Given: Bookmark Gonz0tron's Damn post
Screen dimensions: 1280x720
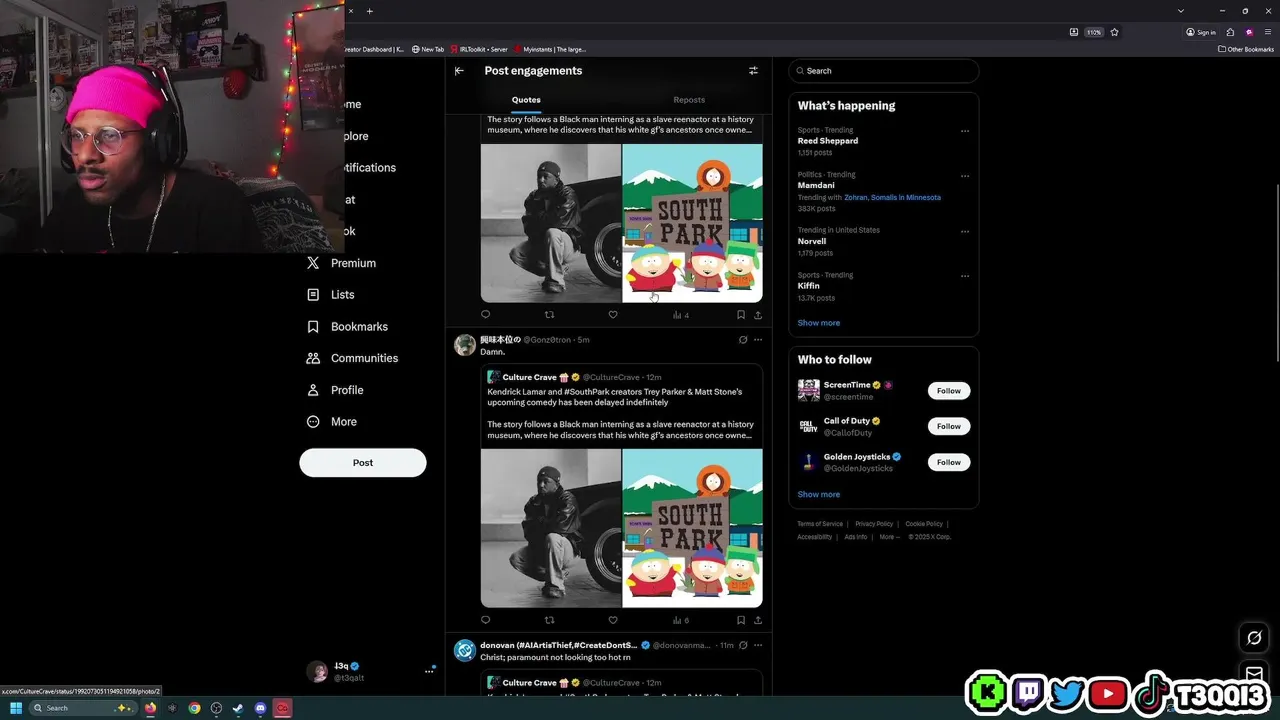Looking at the screenshot, I should point(740,620).
